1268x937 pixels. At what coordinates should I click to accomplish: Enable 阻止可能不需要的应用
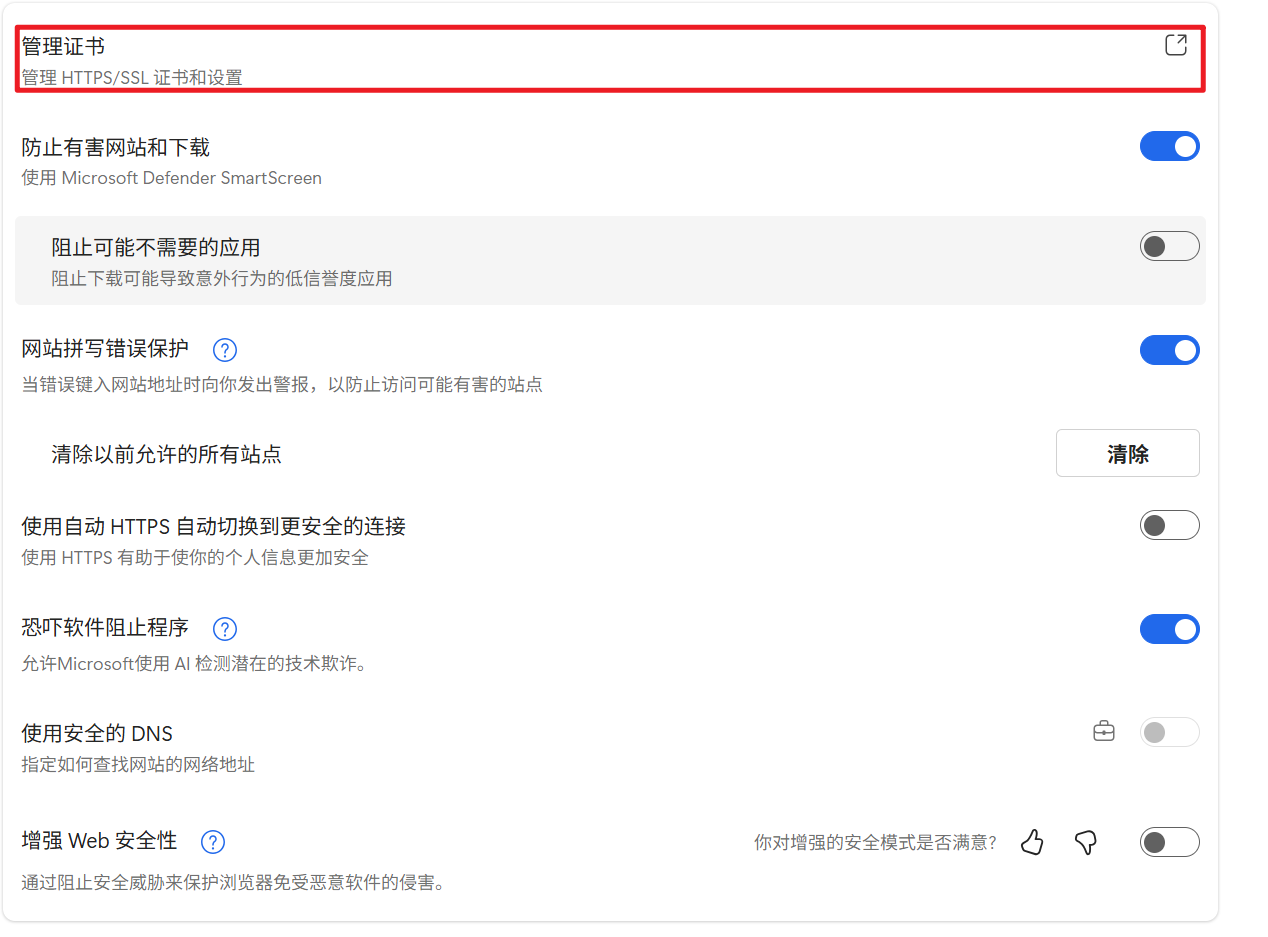[x=1169, y=245]
